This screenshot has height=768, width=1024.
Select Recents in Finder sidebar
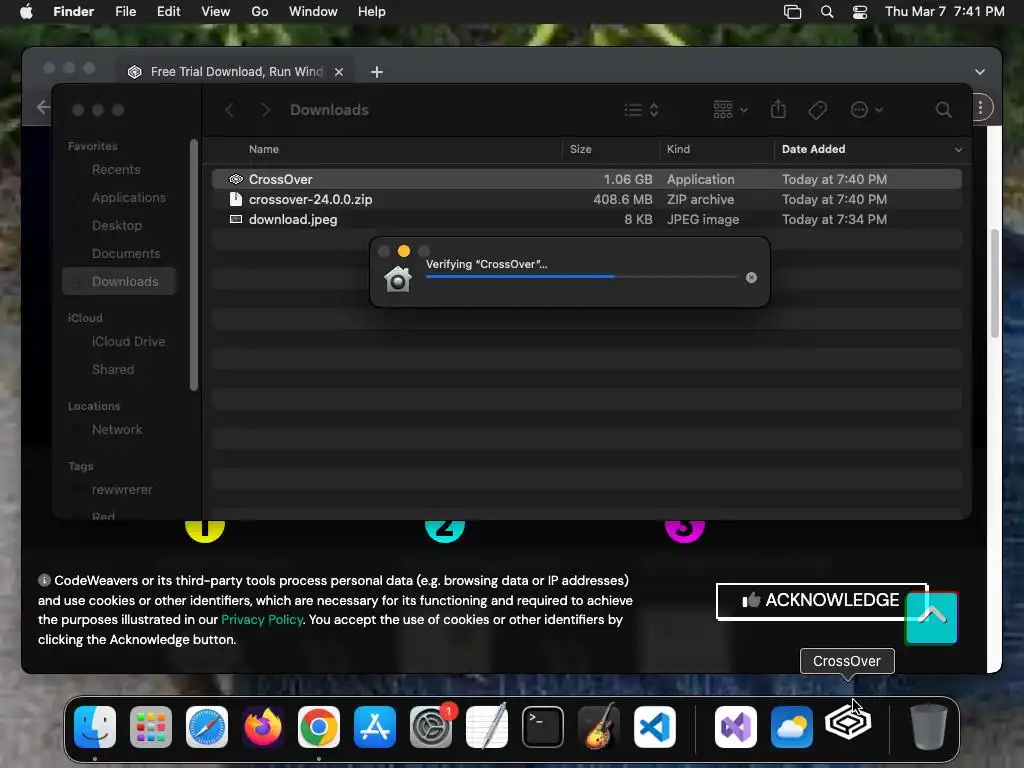116,170
